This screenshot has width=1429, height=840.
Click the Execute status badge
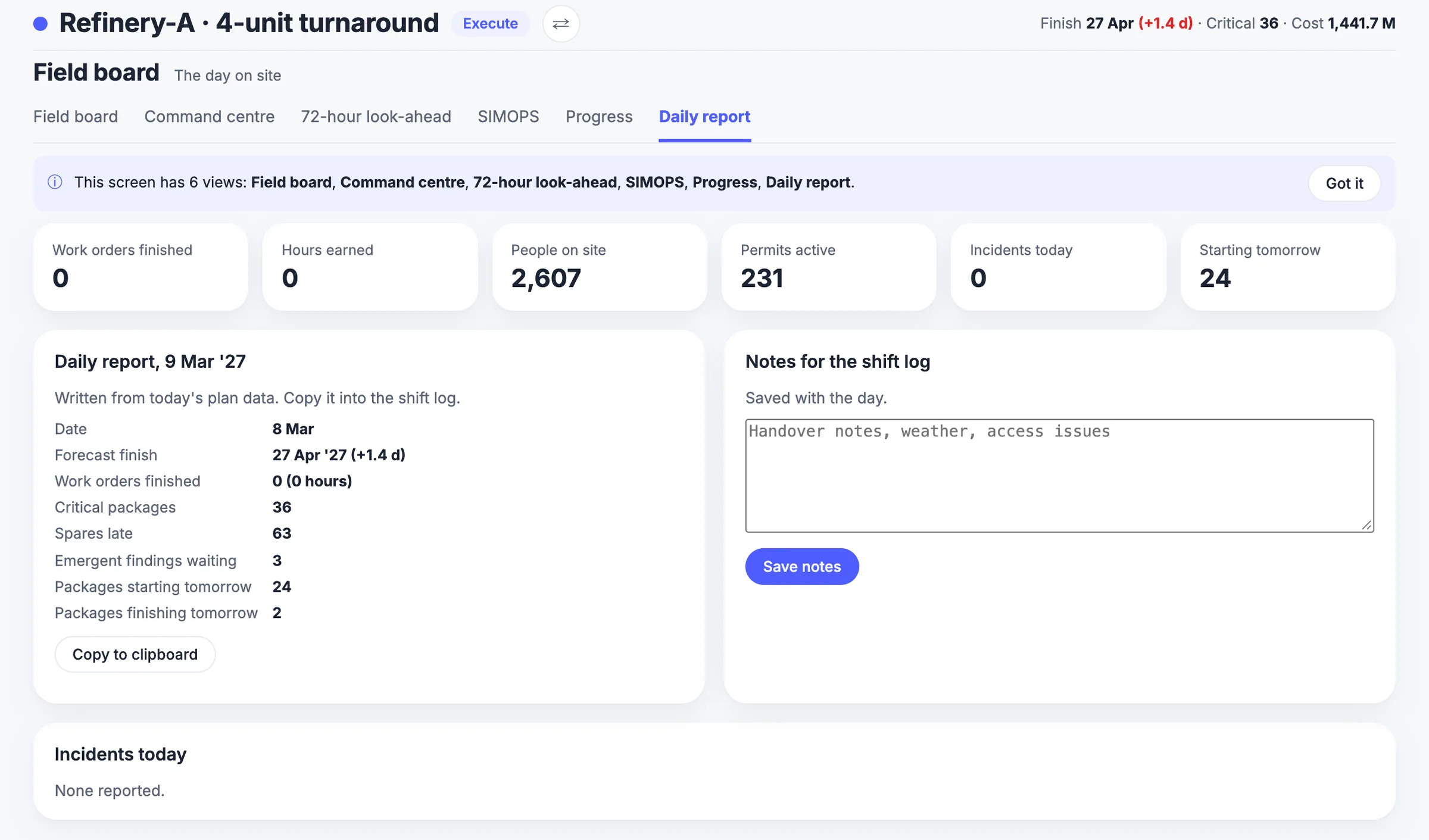coord(490,24)
